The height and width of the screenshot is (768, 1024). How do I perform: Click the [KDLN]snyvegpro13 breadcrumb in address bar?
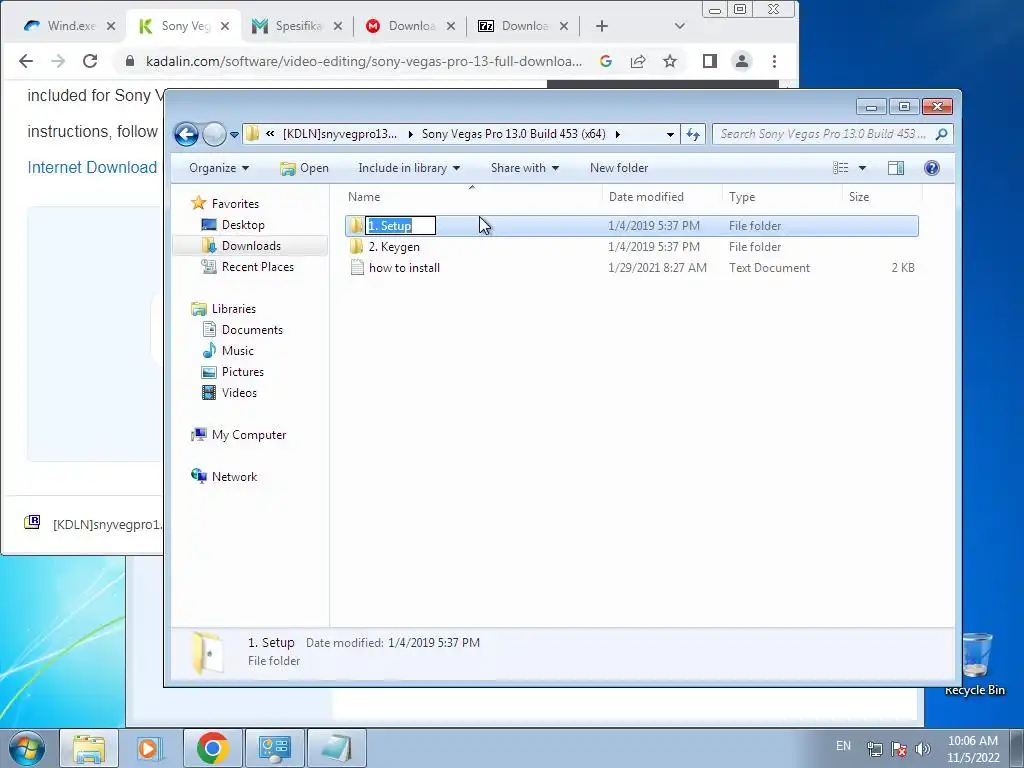click(340, 134)
